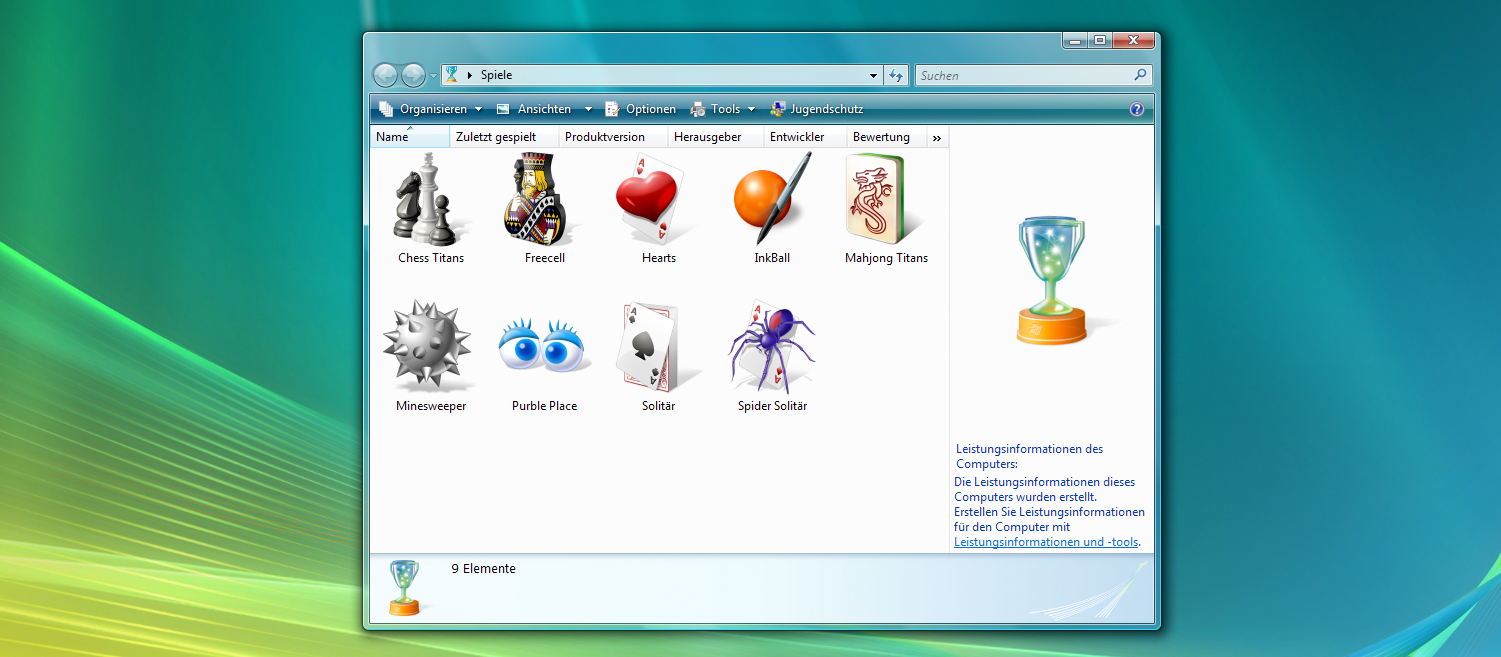Viewport: 1501px width, 657px height.
Task: Sort by Entwickler column header
Action: pyautogui.click(x=805, y=137)
